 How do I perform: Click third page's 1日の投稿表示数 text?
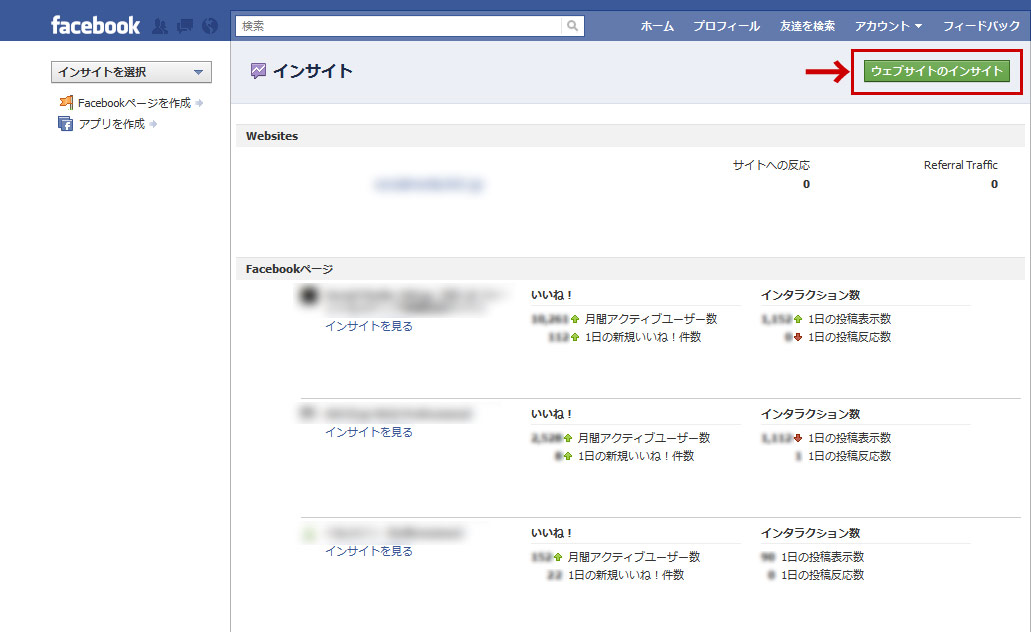click(x=823, y=557)
